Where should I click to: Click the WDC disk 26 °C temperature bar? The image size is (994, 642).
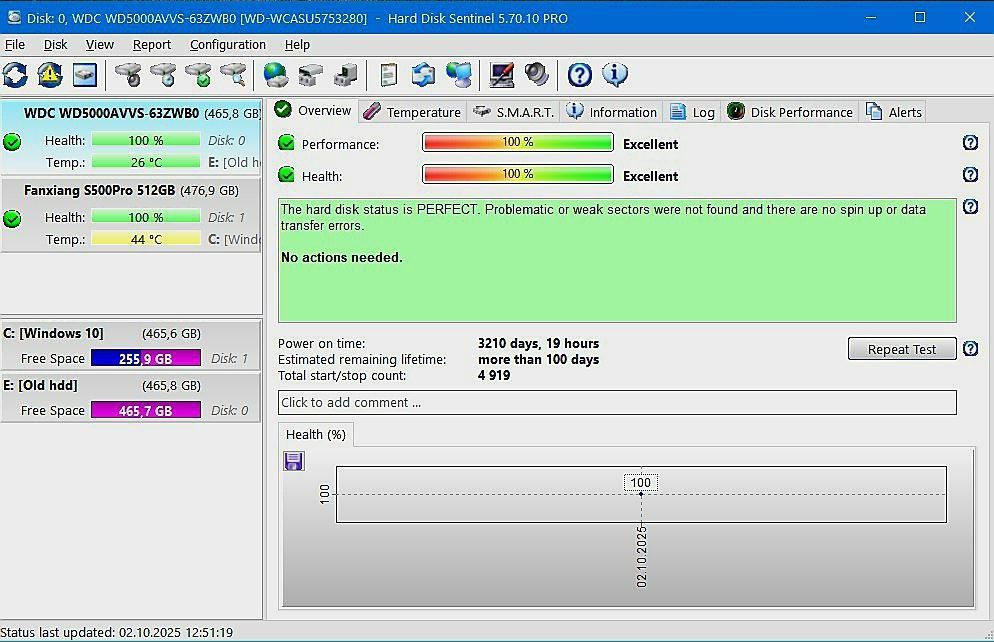coord(146,162)
